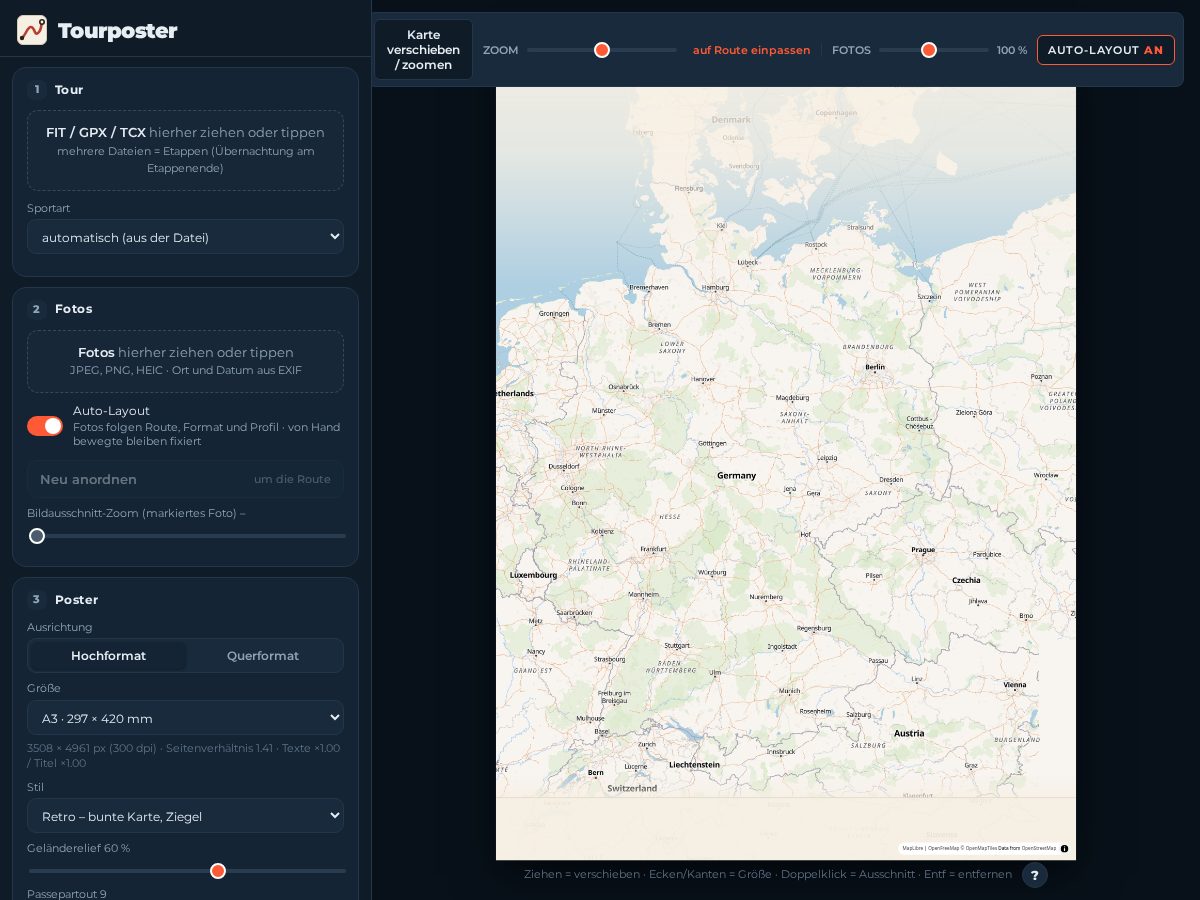Click the Tourposter title text
This screenshot has height=900, width=1200.
click(x=118, y=31)
